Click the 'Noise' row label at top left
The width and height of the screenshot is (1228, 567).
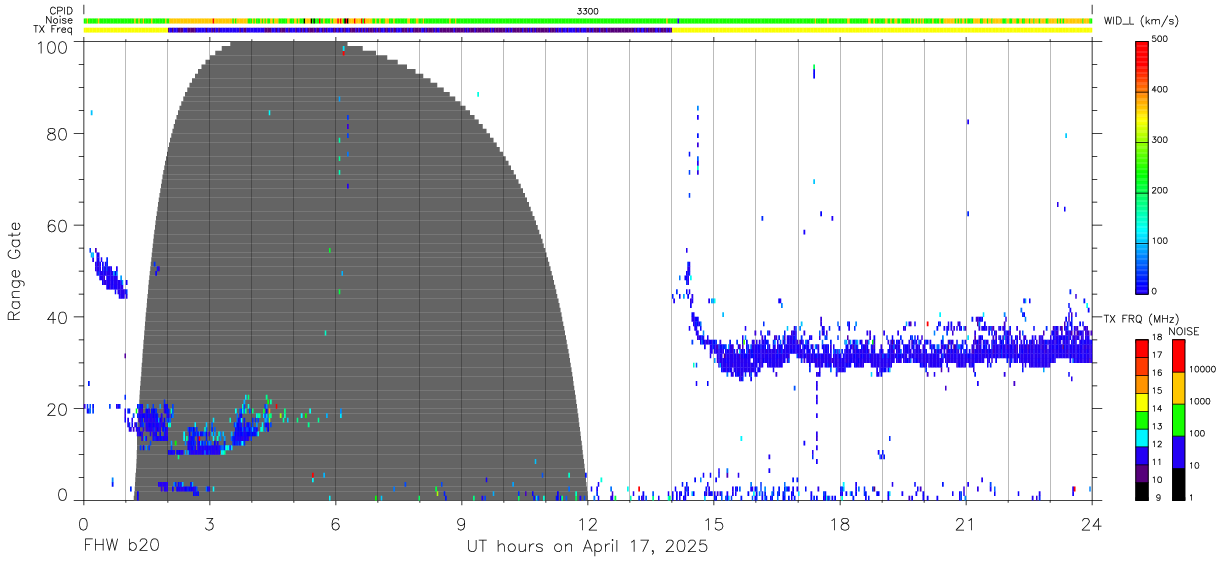point(60,20)
